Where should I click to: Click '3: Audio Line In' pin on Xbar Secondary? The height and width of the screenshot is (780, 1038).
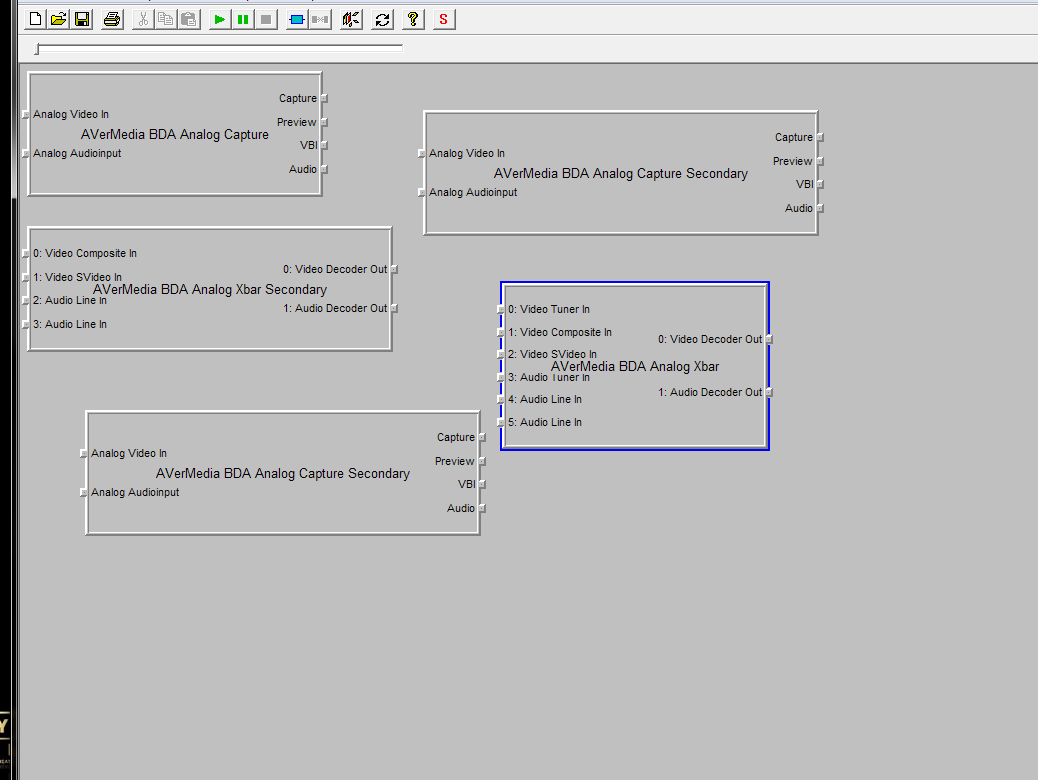(26, 324)
